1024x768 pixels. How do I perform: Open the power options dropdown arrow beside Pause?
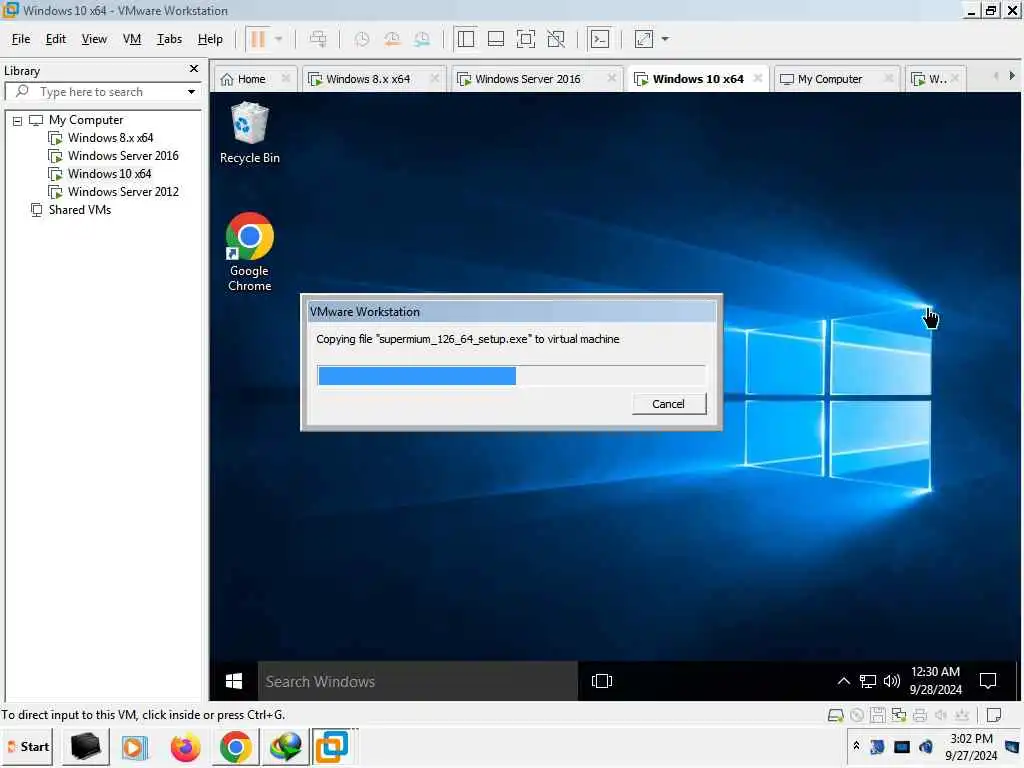pos(279,39)
